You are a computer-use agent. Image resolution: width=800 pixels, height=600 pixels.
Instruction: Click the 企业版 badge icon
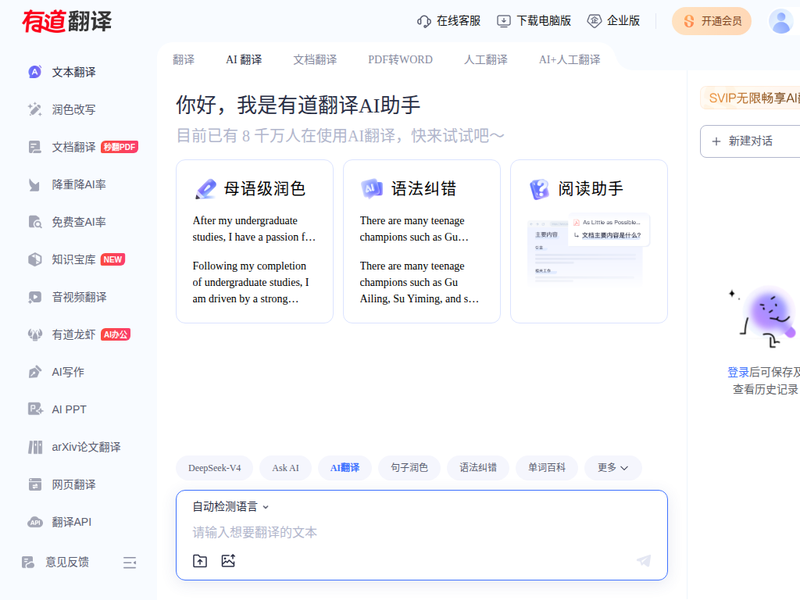(594, 21)
